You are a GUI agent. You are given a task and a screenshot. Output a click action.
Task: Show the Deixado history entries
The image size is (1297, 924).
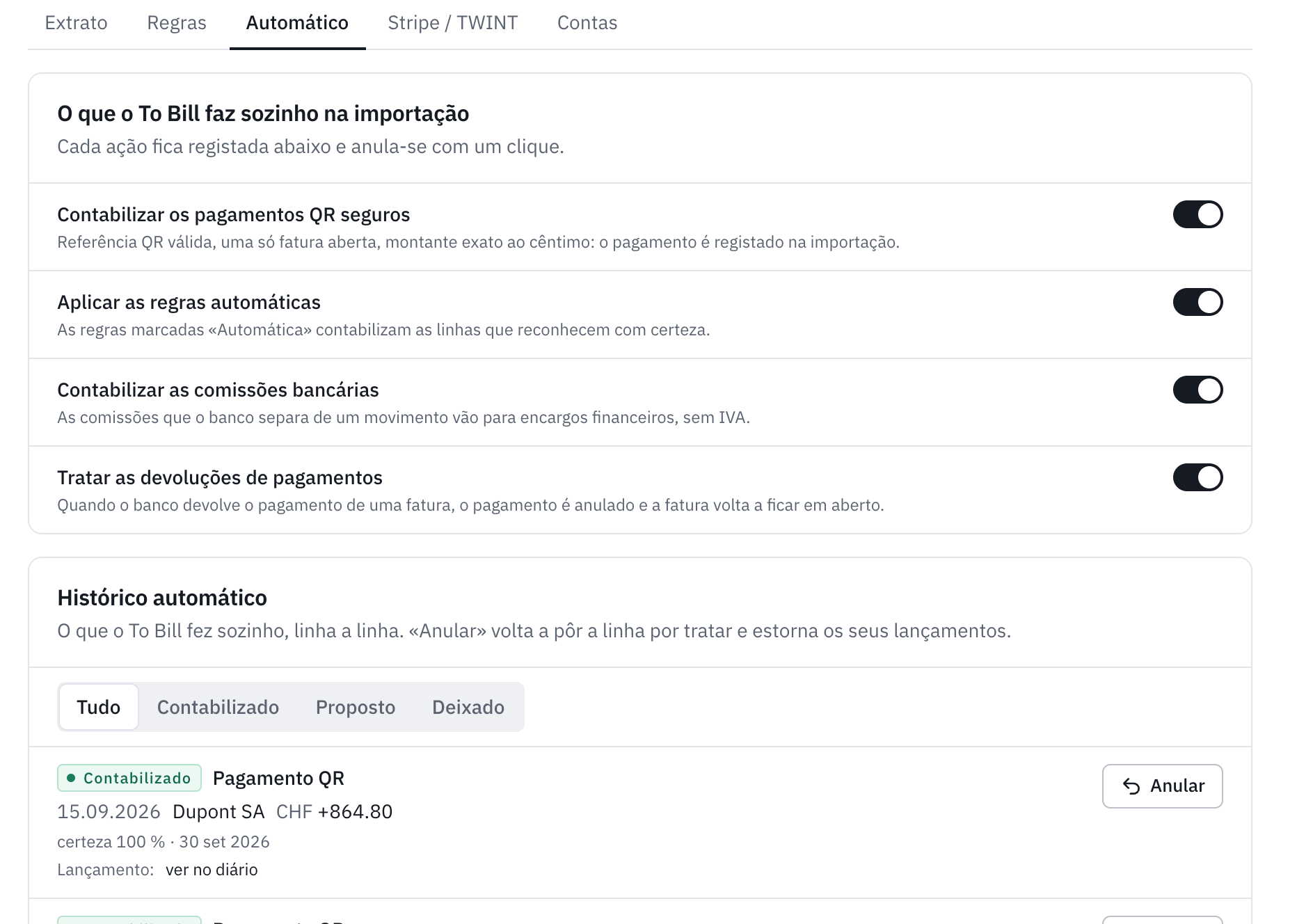point(468,707)
